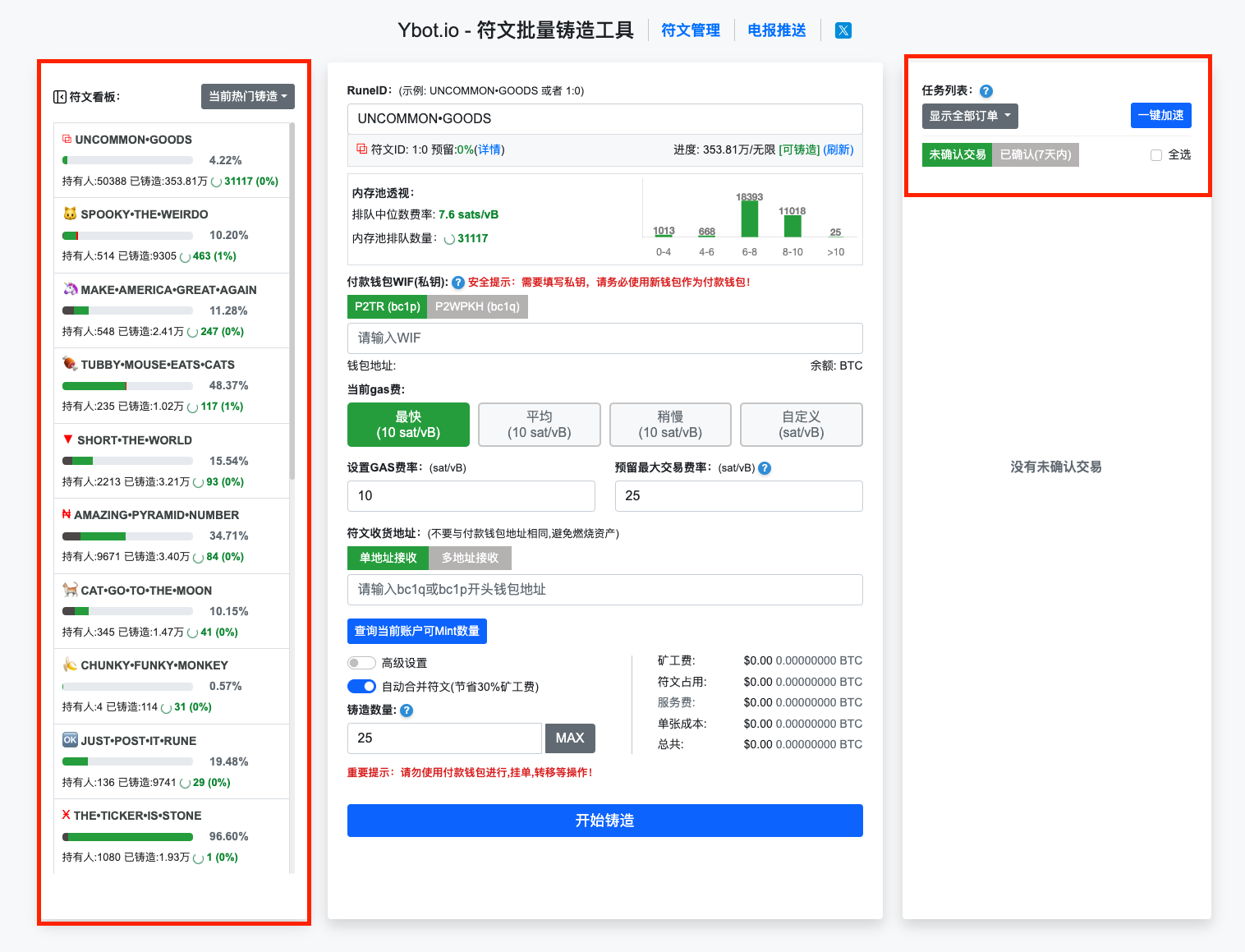The width and height of the screenshot is (1245, 952).
Task: Click the X (Twitter) icon in header
Action: coord(843,30)
